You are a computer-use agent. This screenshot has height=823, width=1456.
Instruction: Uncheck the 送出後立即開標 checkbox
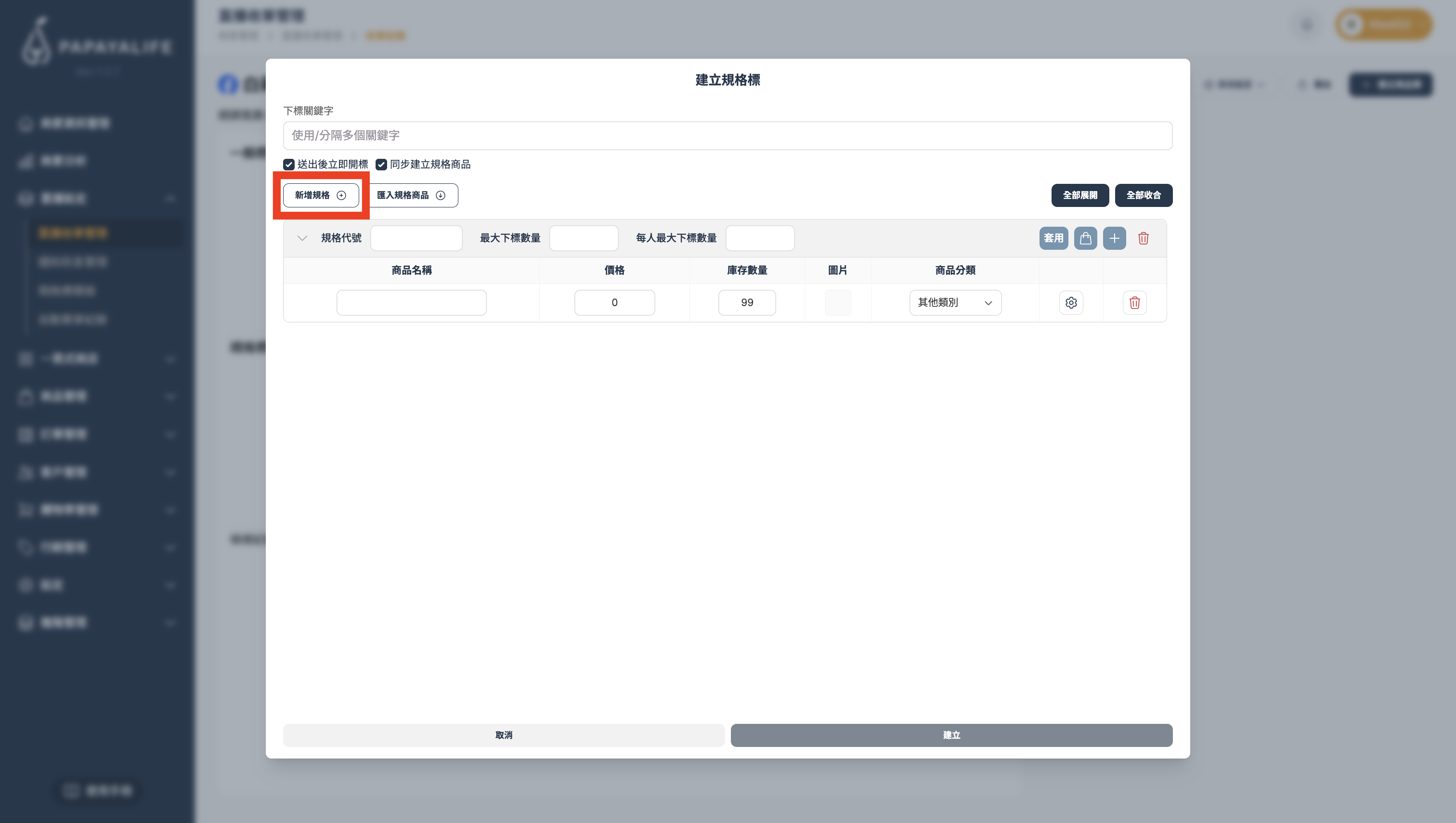click(289, 165)
